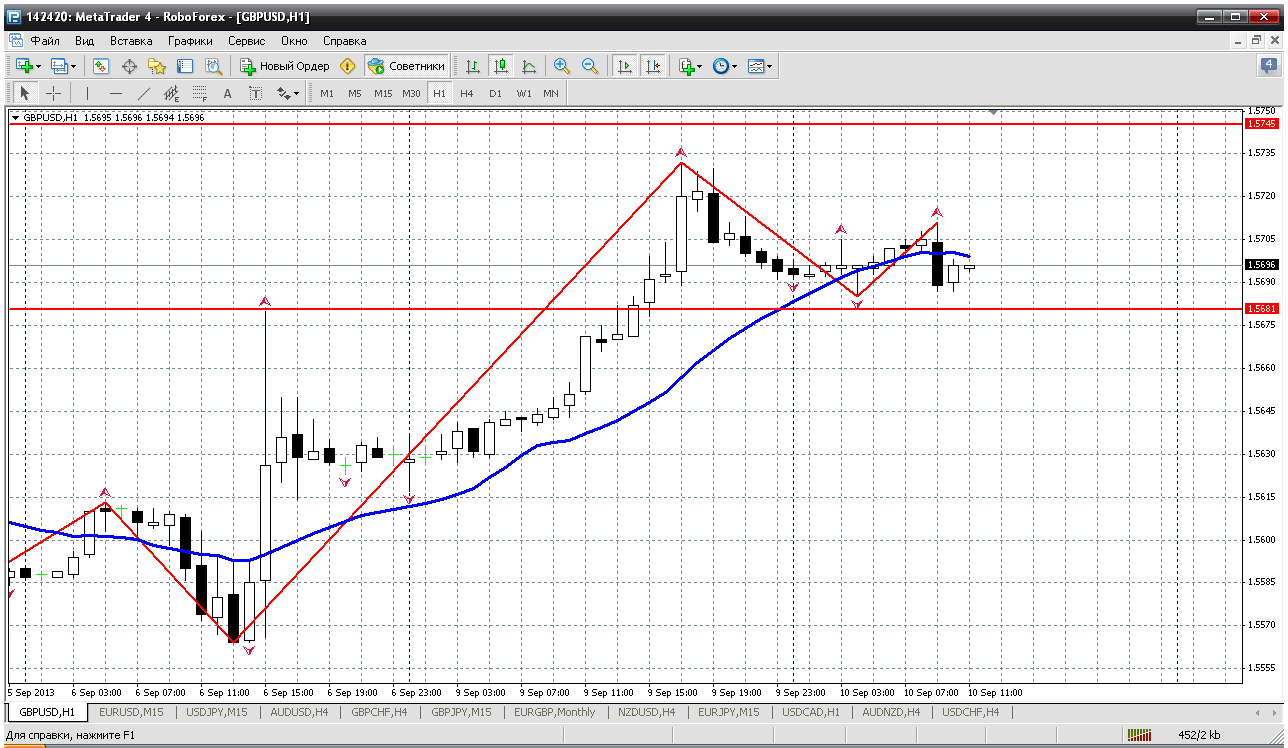Click the 1.5745 red price level label

pos(1262,123)
